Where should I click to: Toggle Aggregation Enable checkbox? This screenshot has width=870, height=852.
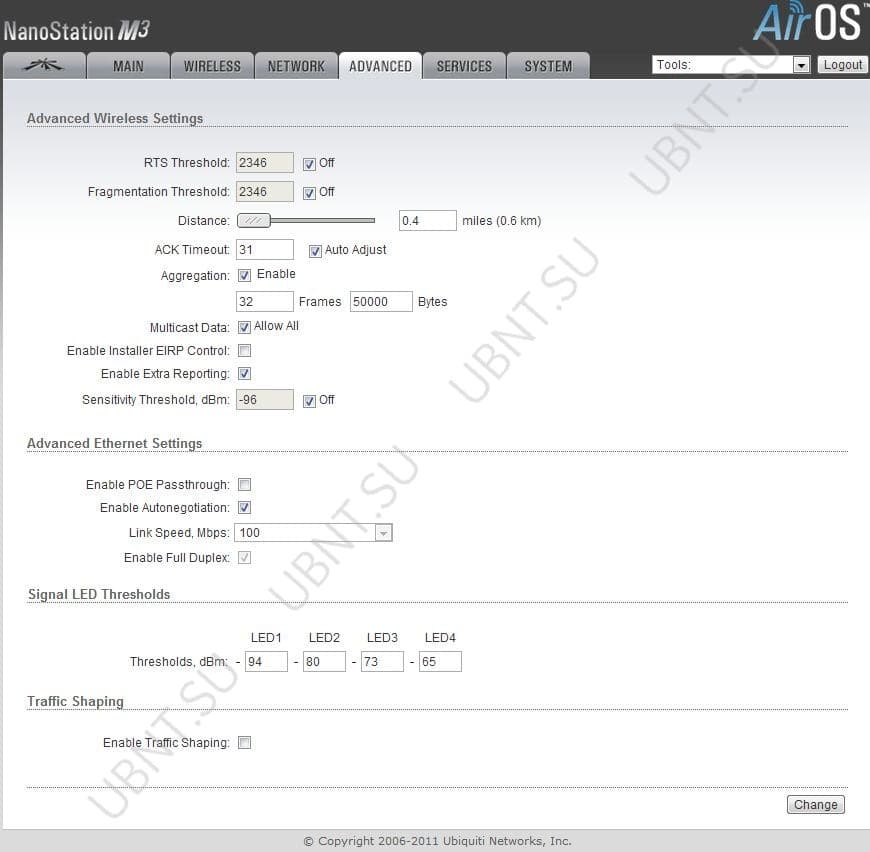tap(244, 275)
